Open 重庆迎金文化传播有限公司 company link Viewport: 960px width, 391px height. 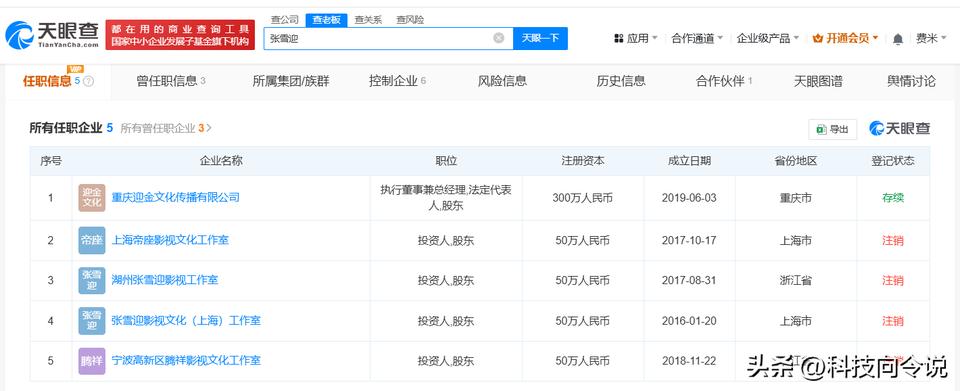coord(175,198)
